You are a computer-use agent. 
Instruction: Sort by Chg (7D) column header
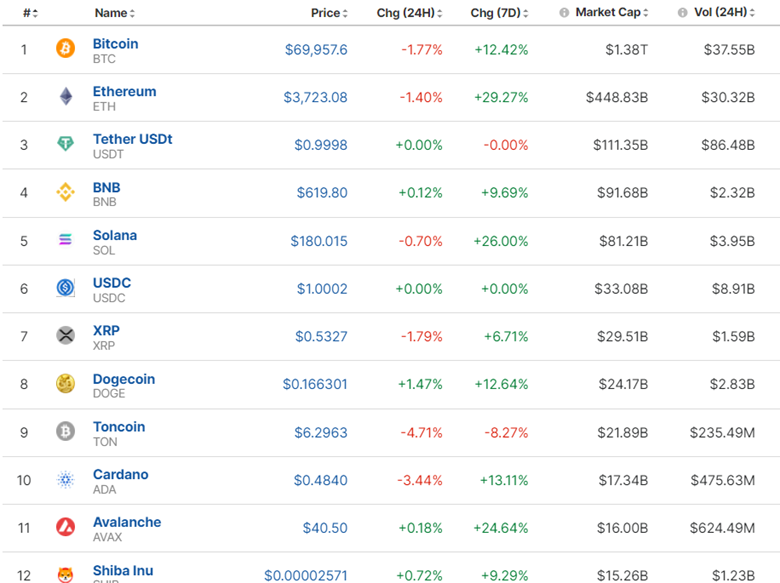click(x=499, y=13)
